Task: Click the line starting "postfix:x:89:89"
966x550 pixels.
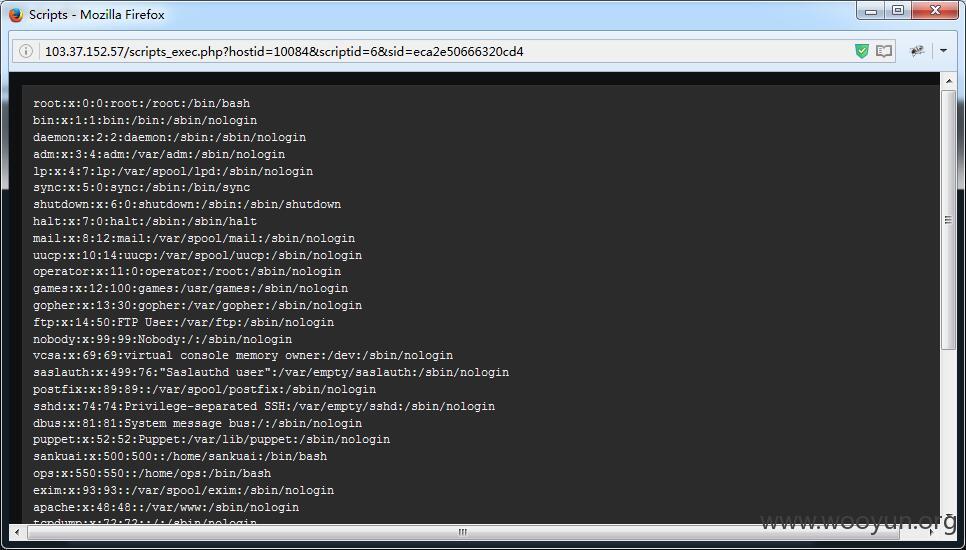Action: [x=205, y=389]
